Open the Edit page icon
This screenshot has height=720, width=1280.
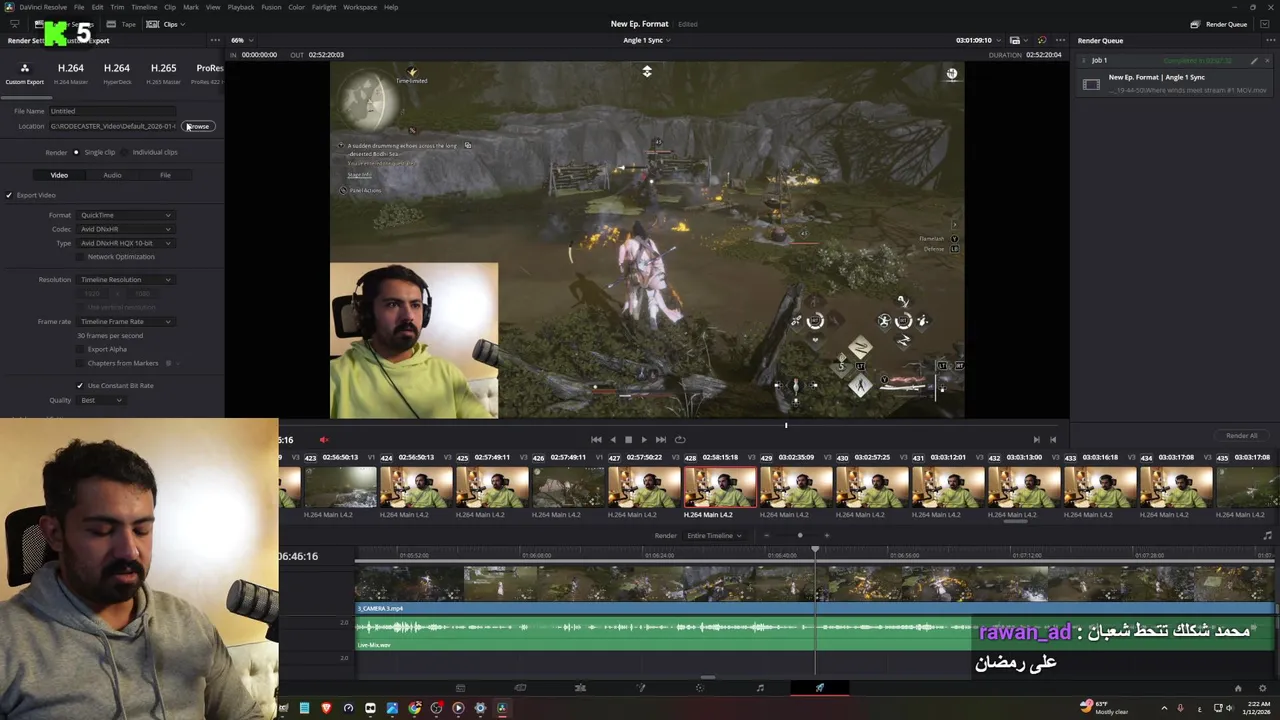click(x=580, y=688)
